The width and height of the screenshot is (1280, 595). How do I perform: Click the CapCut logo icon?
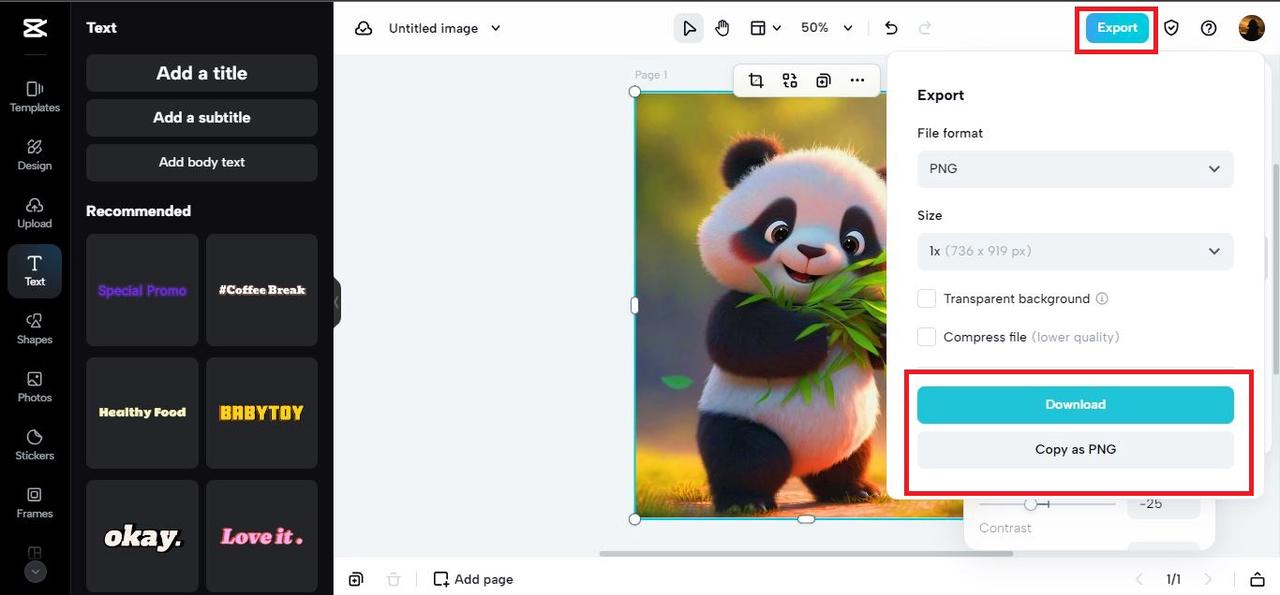[x=35, y=27]
